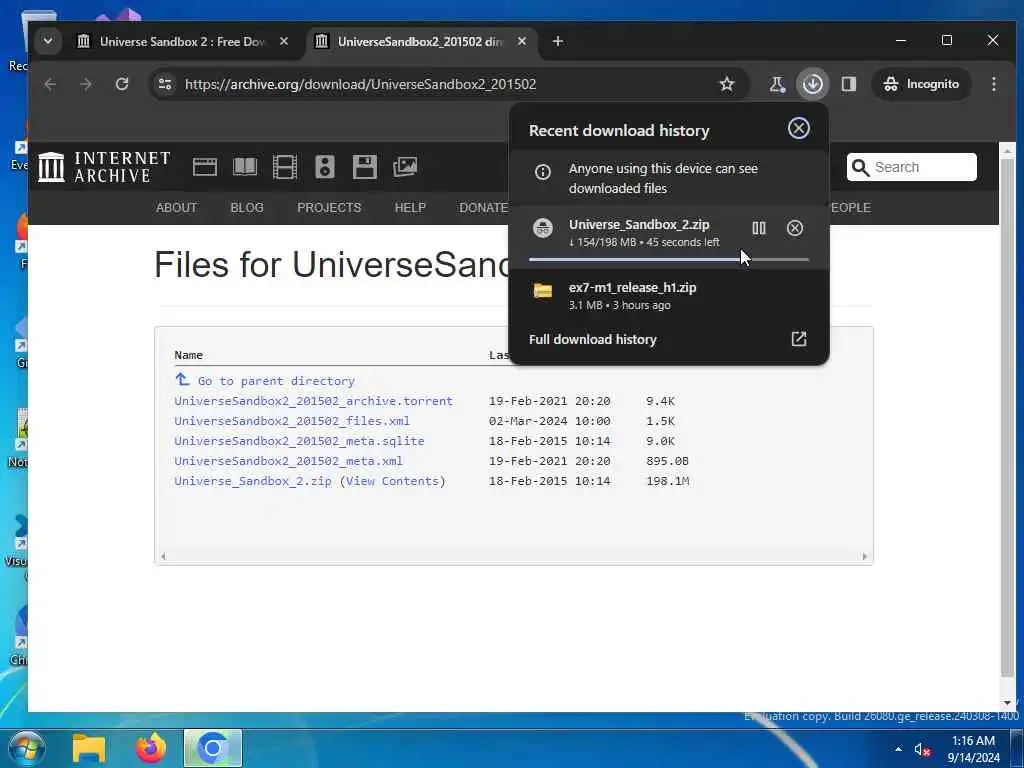Open File Explorer from taskbar
The width and height of the screenshot is (1024, 768).
pyautogui.click(x=89, y=748)
